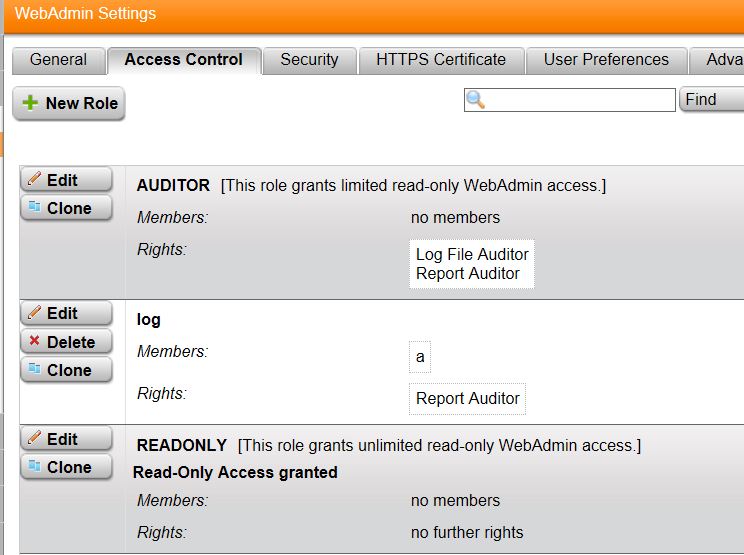
Task: Click the green plus New Role icon
Action: [x=30, y=104]
